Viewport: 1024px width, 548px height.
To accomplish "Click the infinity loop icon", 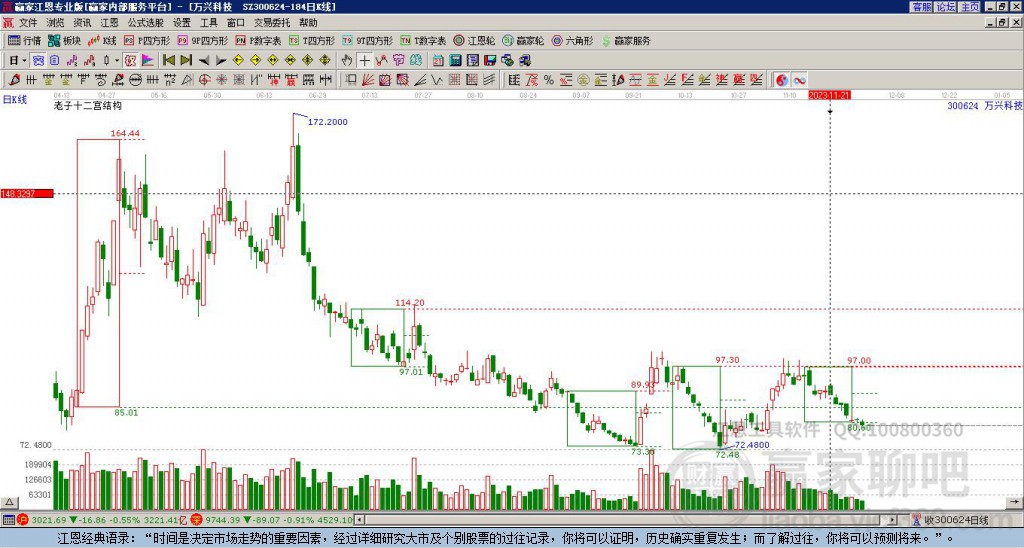I will pos(799,80).
